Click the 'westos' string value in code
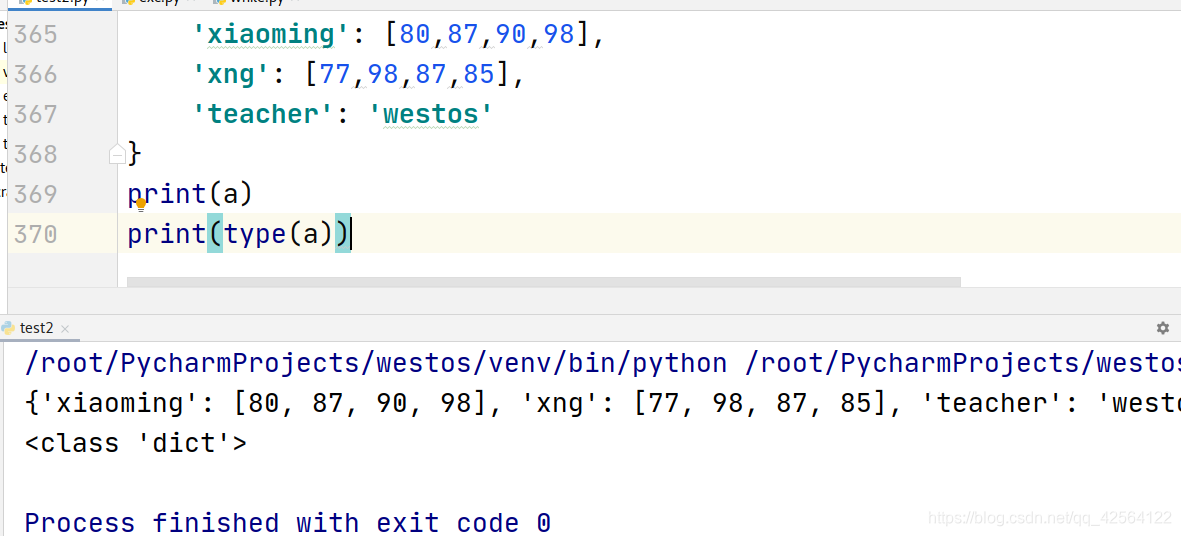1181x536 pixels. coord(430,114)
